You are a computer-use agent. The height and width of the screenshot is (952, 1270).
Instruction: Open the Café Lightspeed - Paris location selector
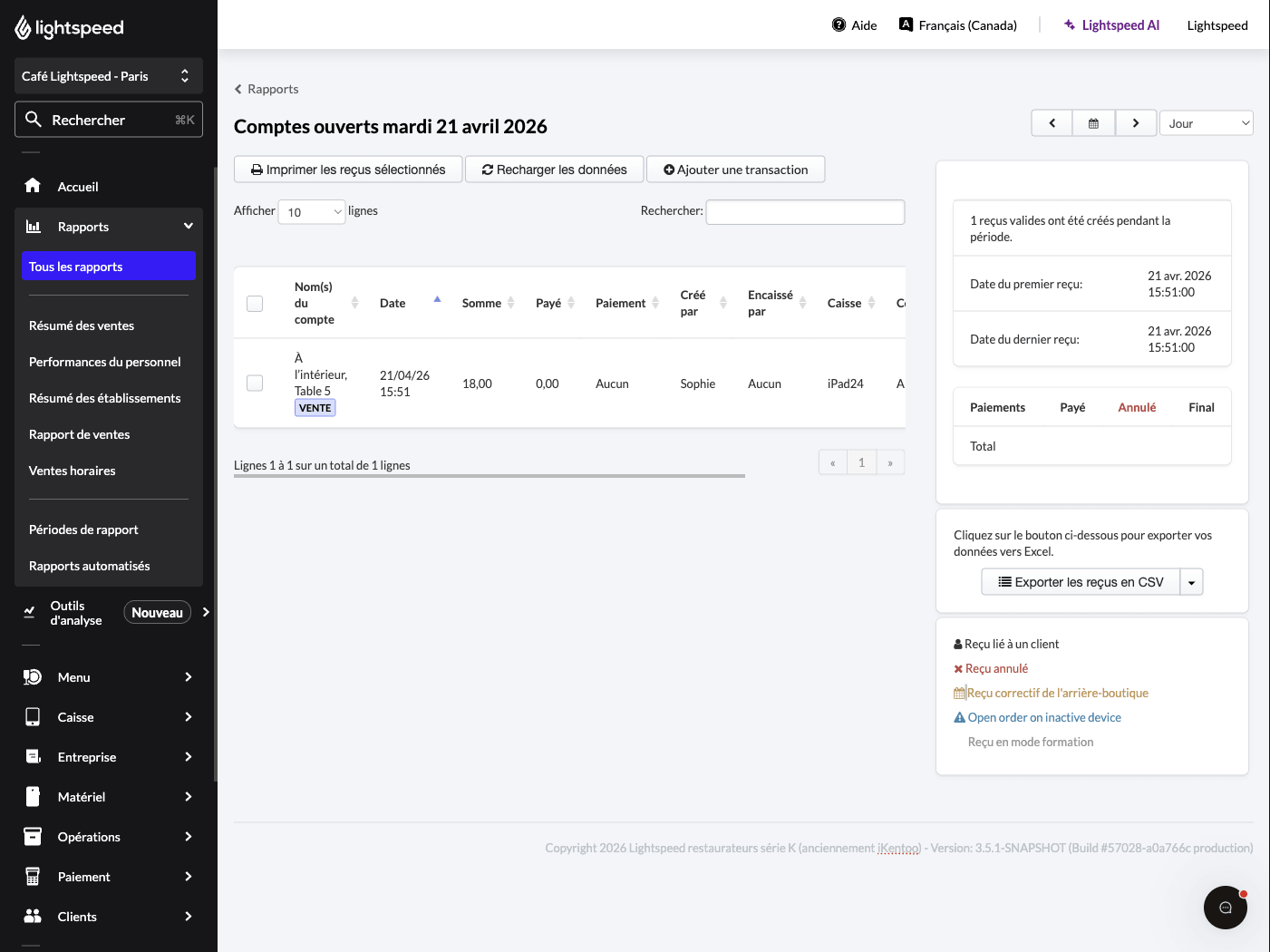pyautogui.click(x=109, y=76)
